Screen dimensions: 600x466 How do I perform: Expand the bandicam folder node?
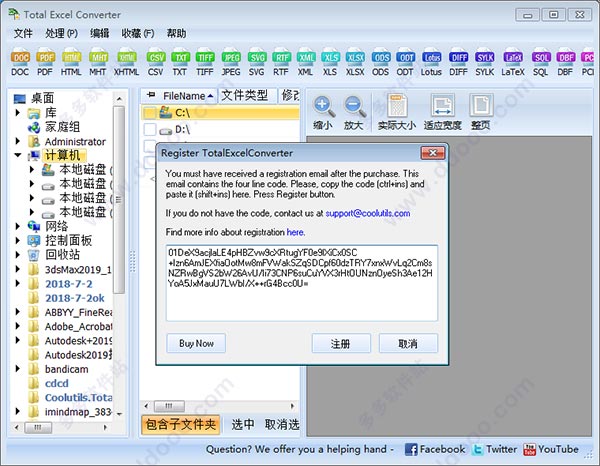(x=18, y=368)
